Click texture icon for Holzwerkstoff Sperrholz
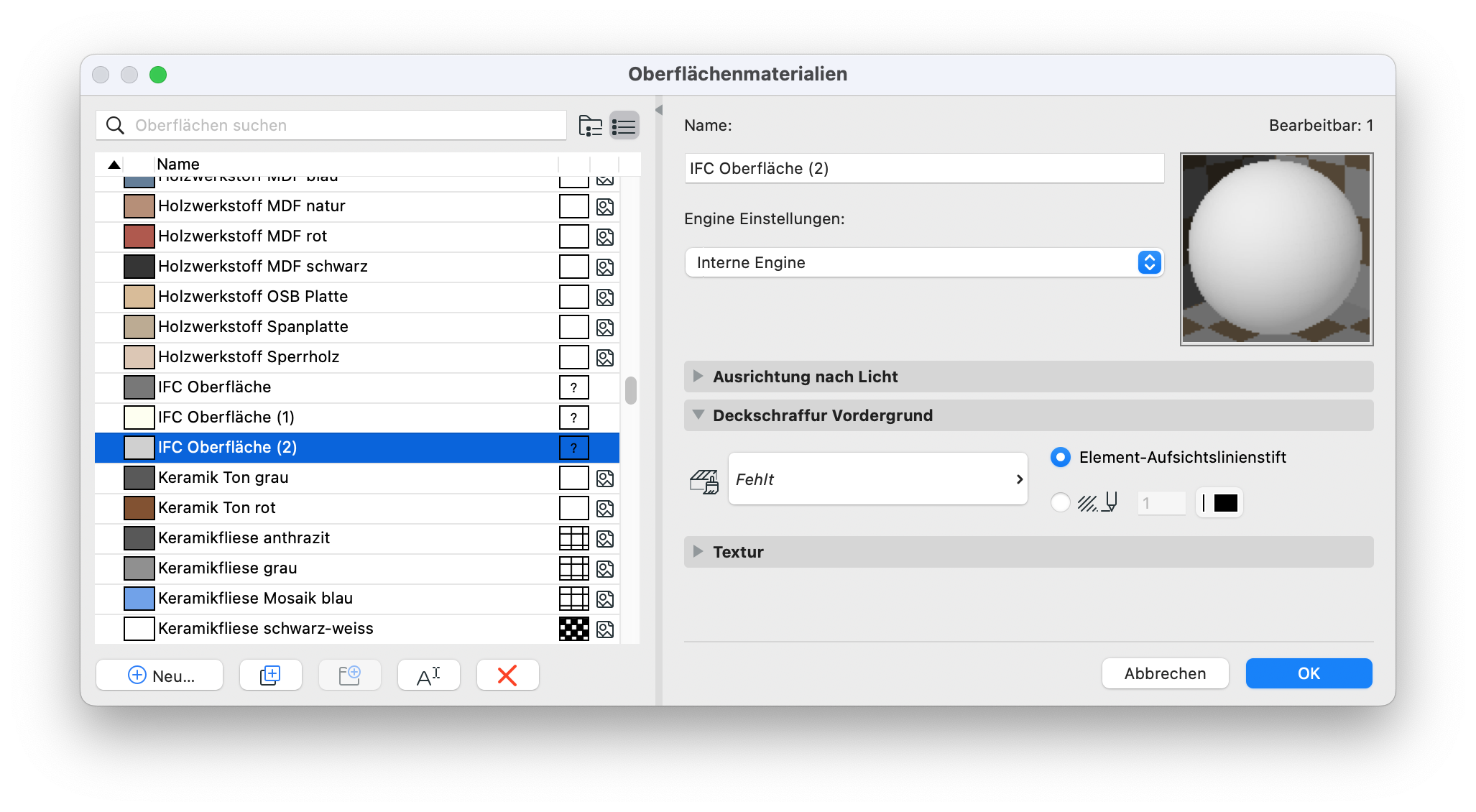 (605, 358)
